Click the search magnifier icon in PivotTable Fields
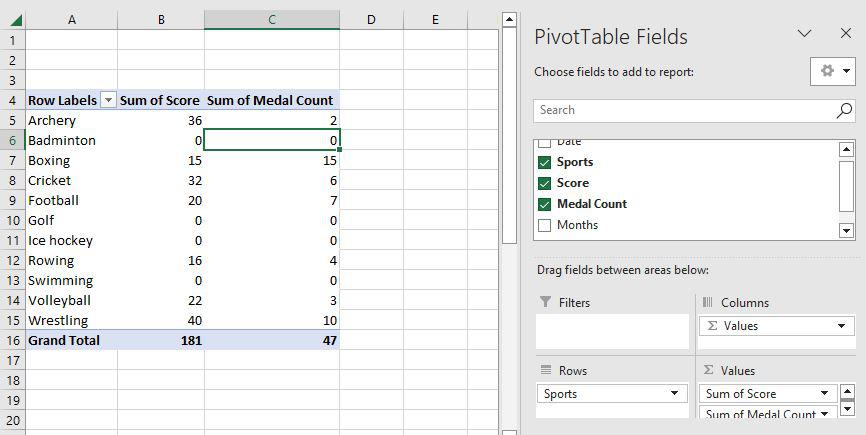Viewport: 866px width, 435px height. point(844,110)
